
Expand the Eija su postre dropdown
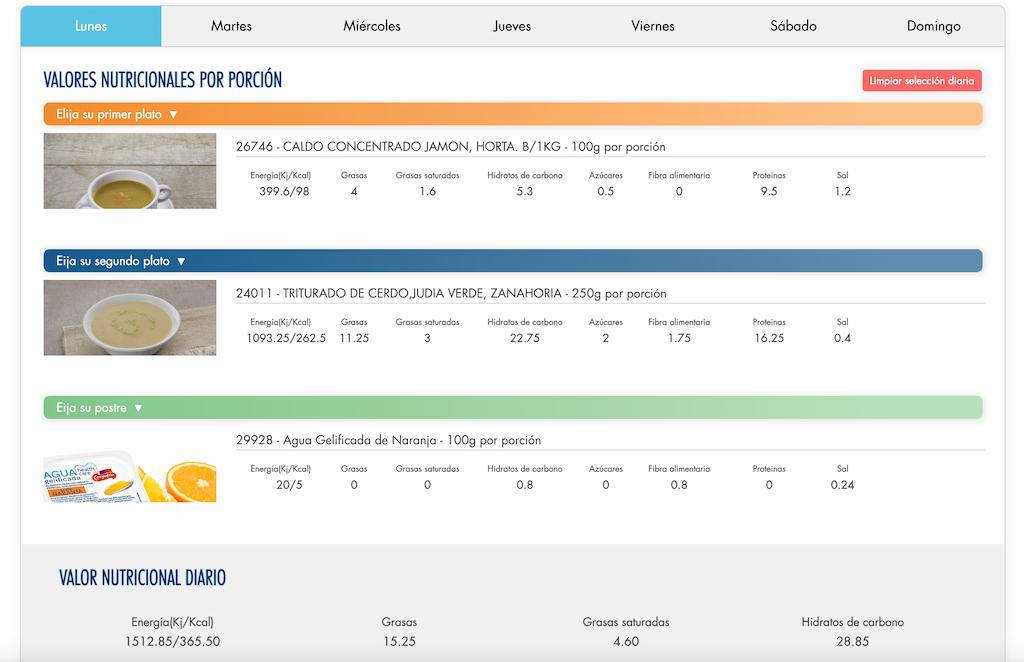click(x=93, y=407)
